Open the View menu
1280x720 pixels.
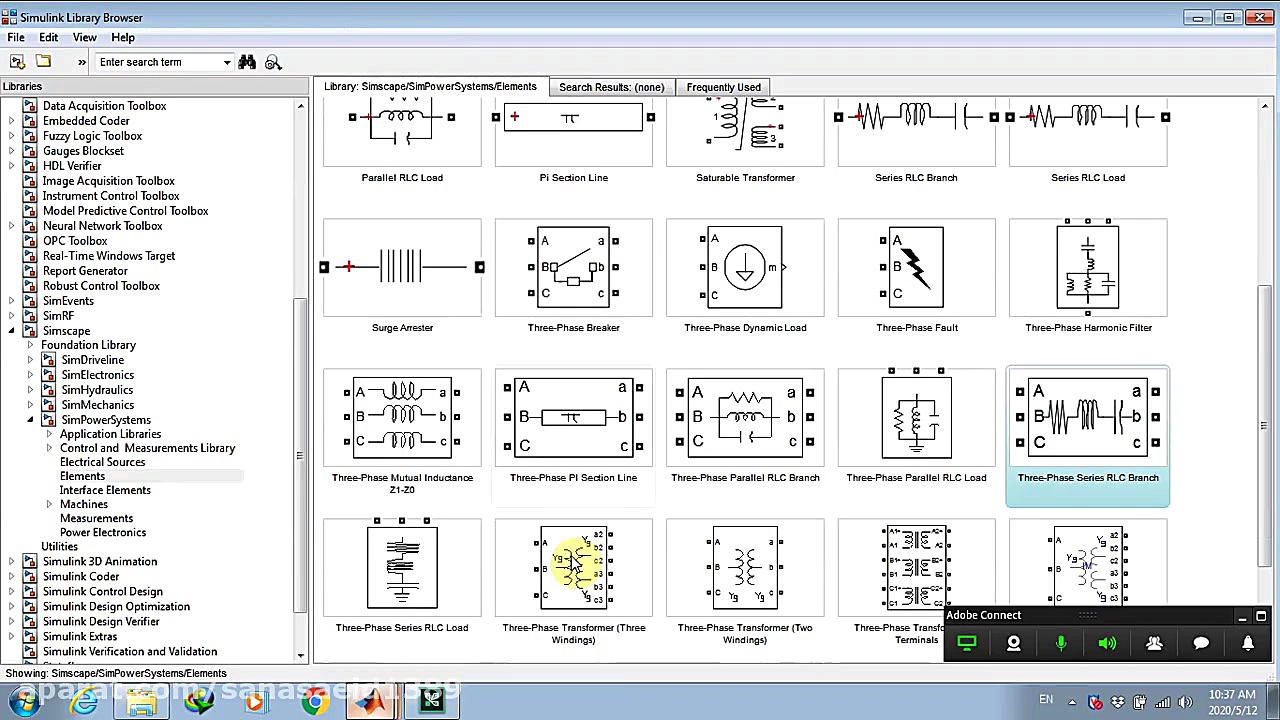point(84,38)
